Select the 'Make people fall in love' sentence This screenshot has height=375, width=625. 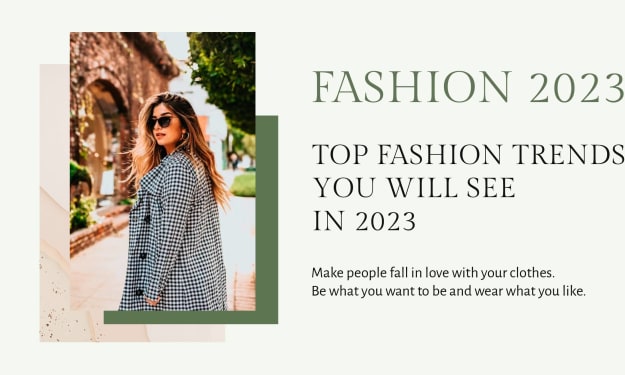(433, 273)
